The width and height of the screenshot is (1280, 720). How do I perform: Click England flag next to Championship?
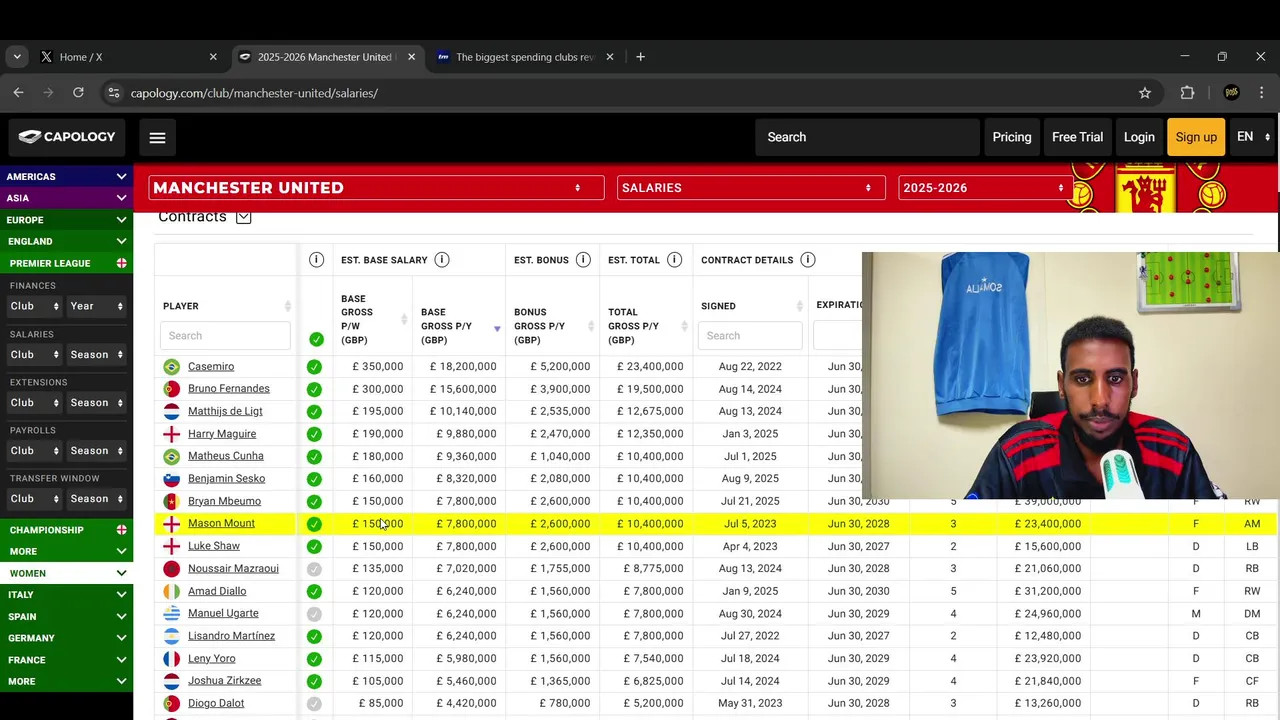(x=121, y=530)
